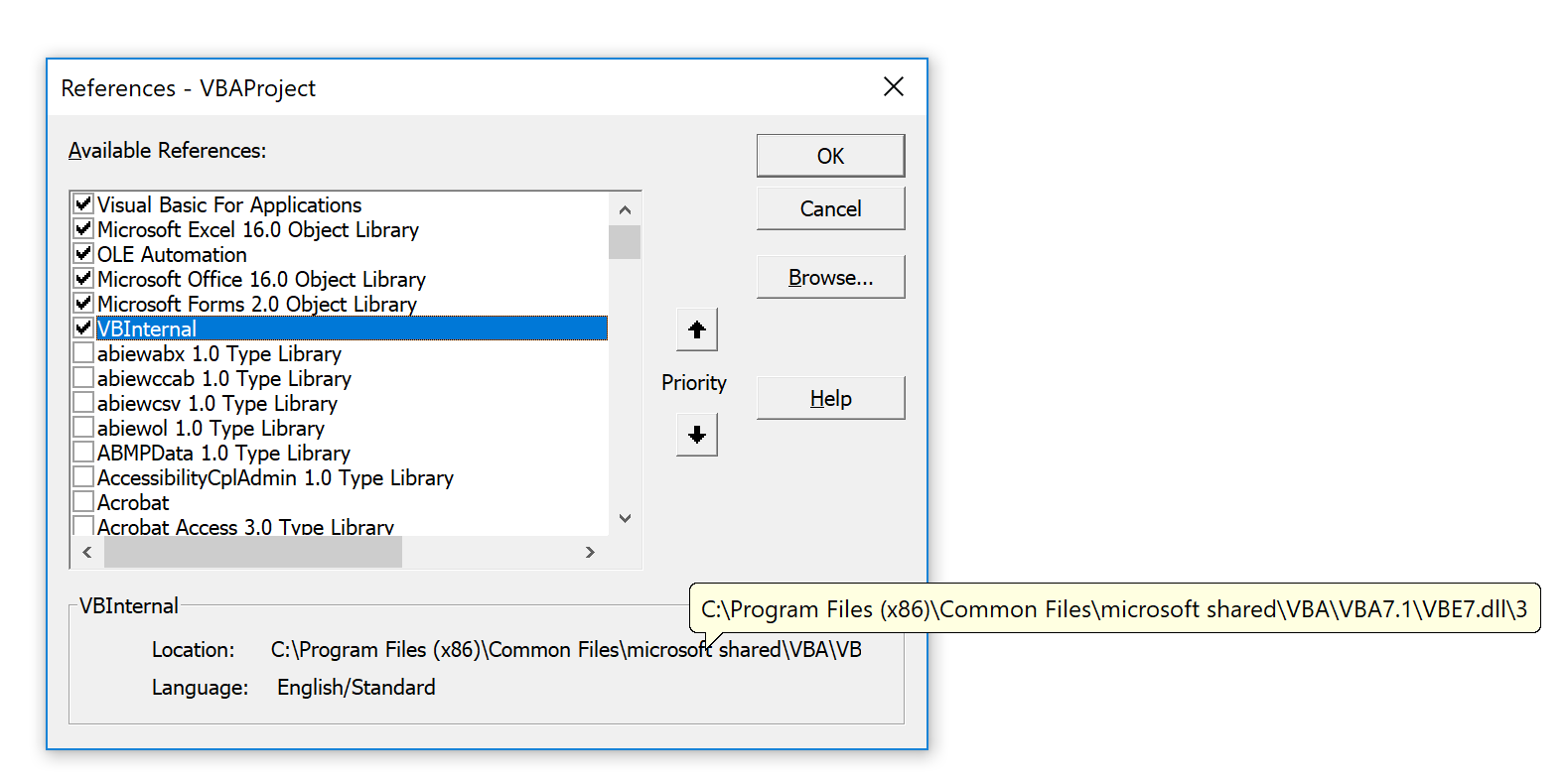Toggle the VBInternal reference checkbox
This screenshot has width=1567, height=784.
[x=83, y=327]
